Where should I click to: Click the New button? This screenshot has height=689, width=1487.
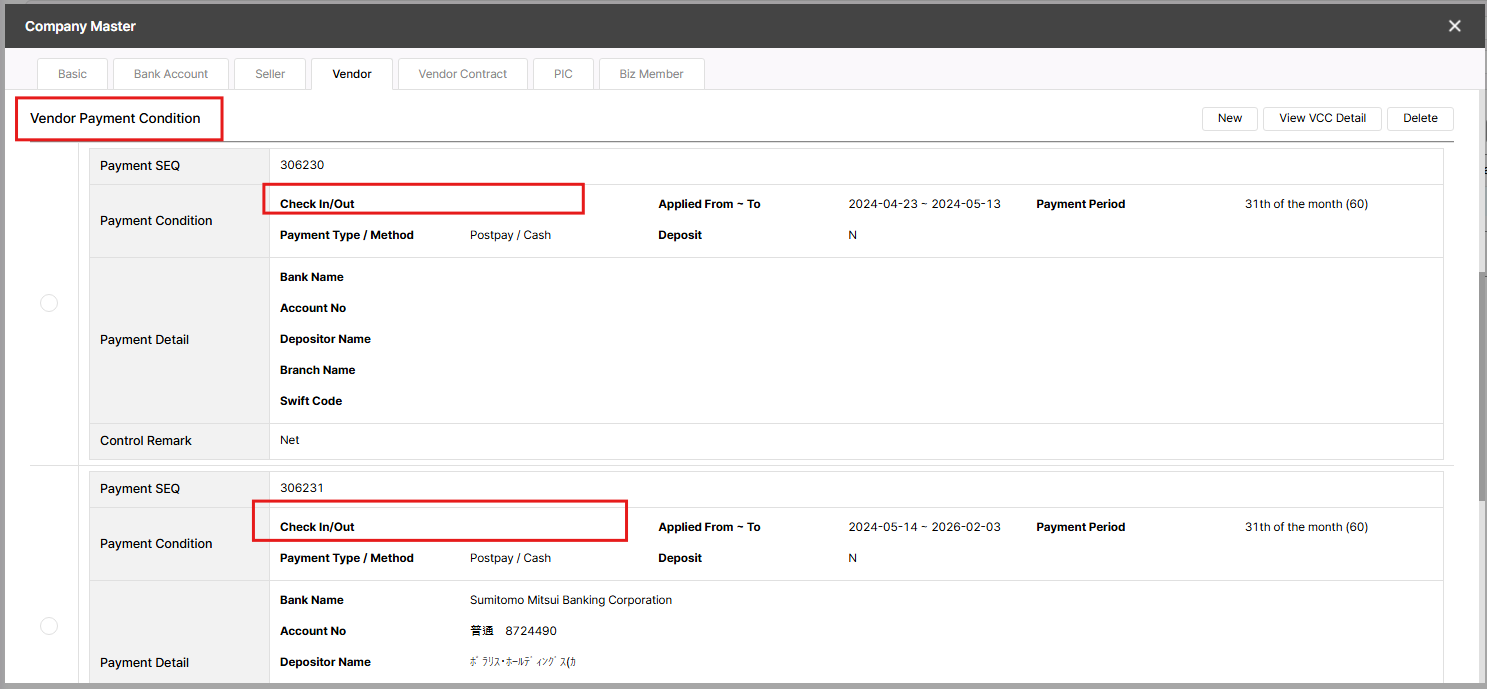tap(1229, 118)
